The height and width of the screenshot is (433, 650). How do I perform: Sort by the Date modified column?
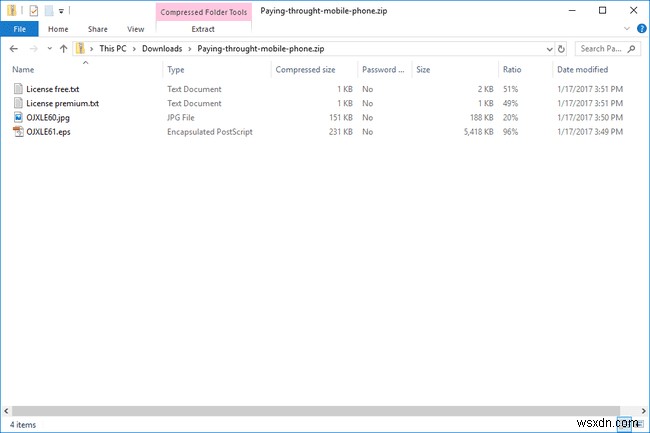(x=582, y=70)
